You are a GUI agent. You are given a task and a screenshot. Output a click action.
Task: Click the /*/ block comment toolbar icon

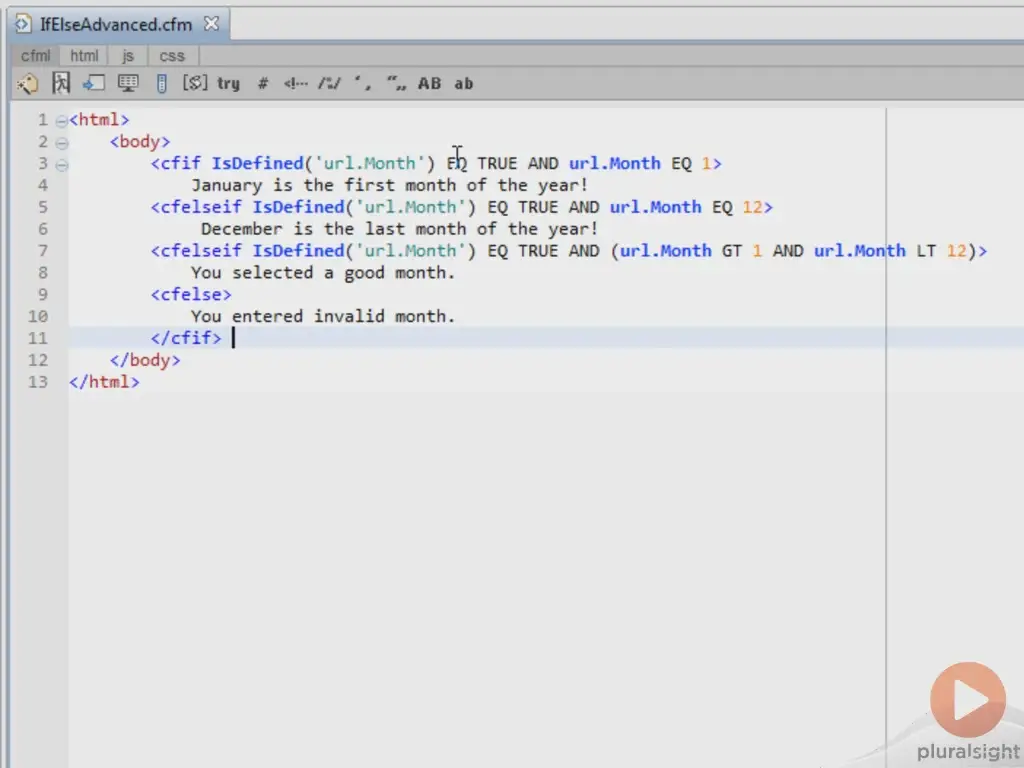click(329, 84)
